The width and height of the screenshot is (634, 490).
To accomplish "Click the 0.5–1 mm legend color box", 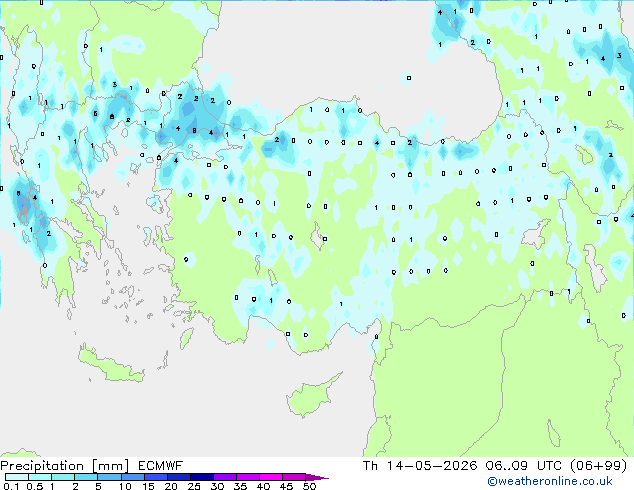I will 40,477.
